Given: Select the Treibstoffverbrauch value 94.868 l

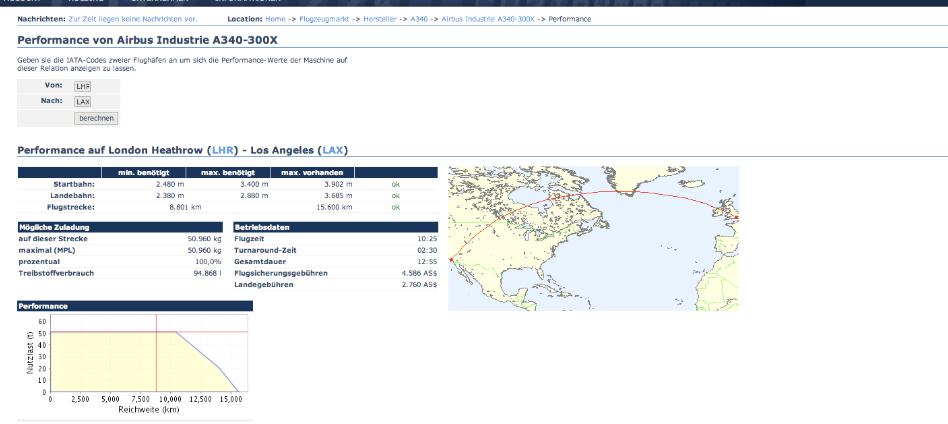Looking at the screenshot, I should 207,273.
